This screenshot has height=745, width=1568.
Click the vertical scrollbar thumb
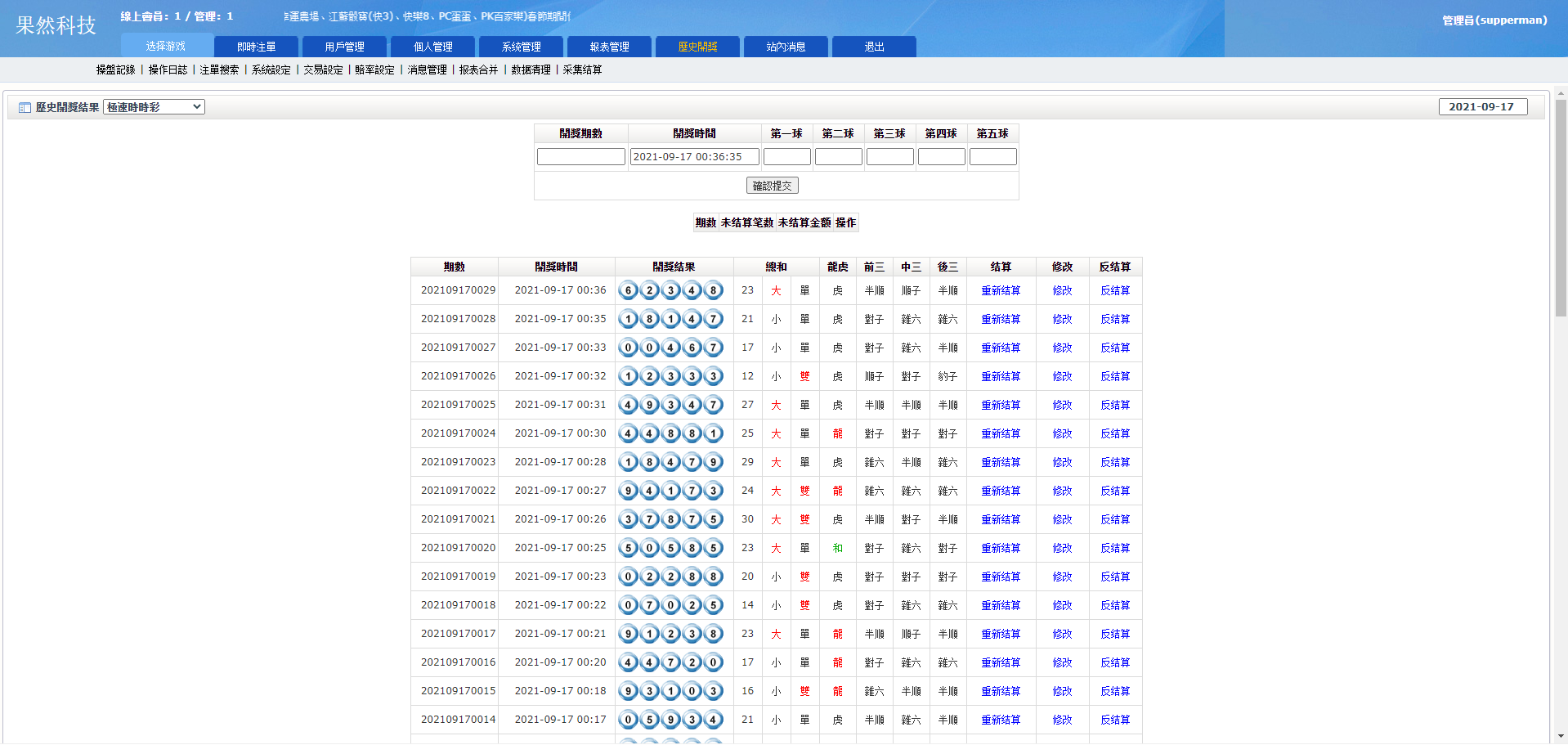[x=1561, y=209]
